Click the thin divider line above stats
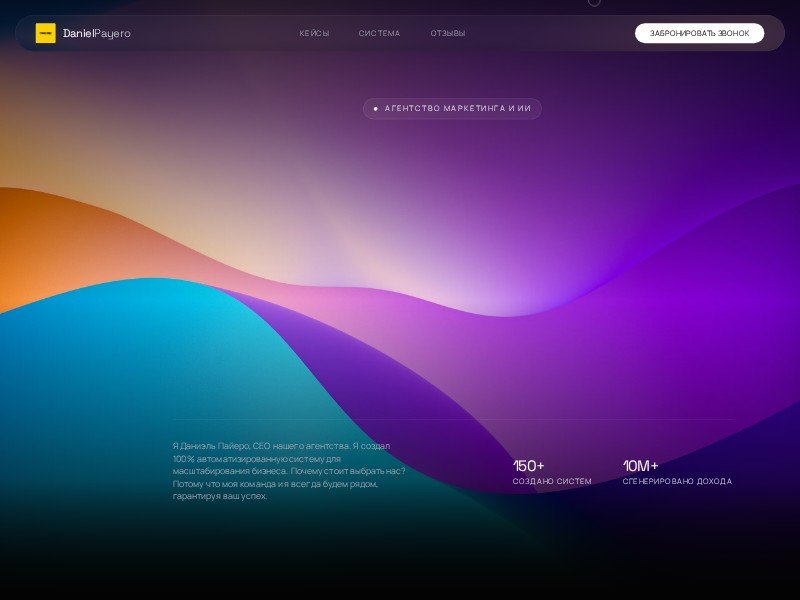This screenshot has height=600, width=800. pyautogui.click(x=452, y=419)
